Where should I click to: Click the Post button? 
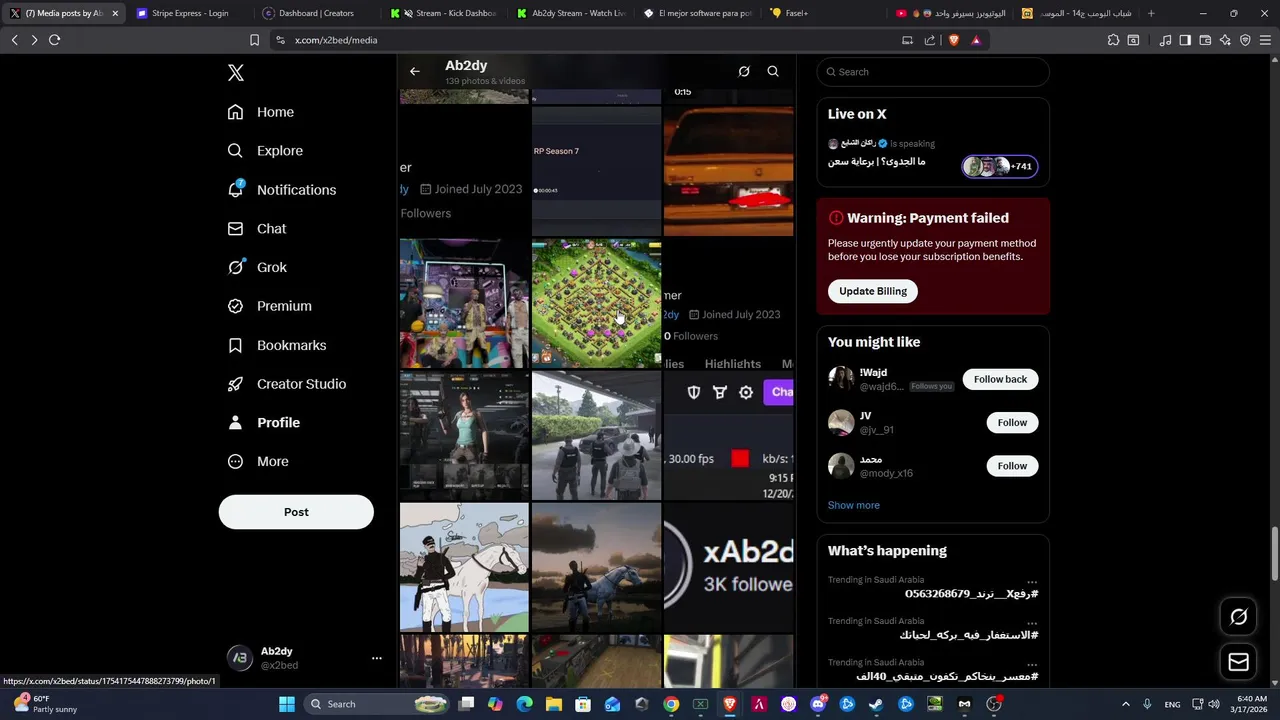click(296, 512)
